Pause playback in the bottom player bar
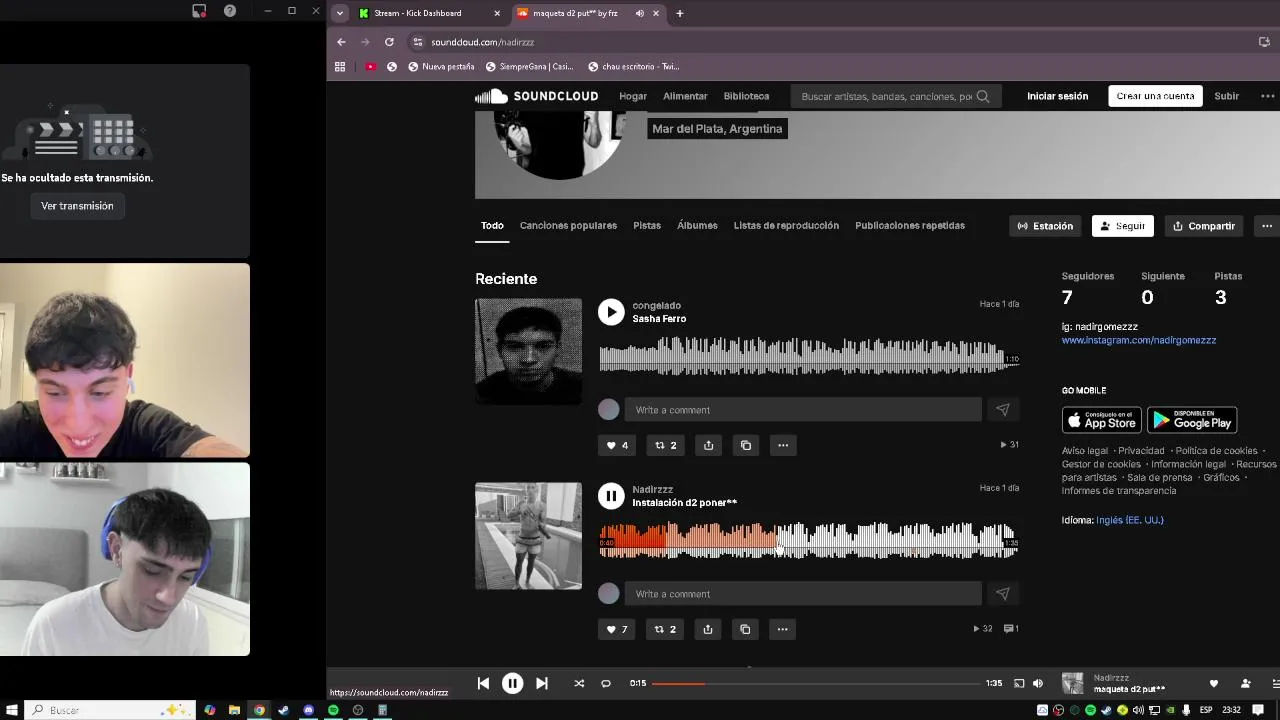The width and height of the screenshot is (1280, 720). (x=512, y=684)
